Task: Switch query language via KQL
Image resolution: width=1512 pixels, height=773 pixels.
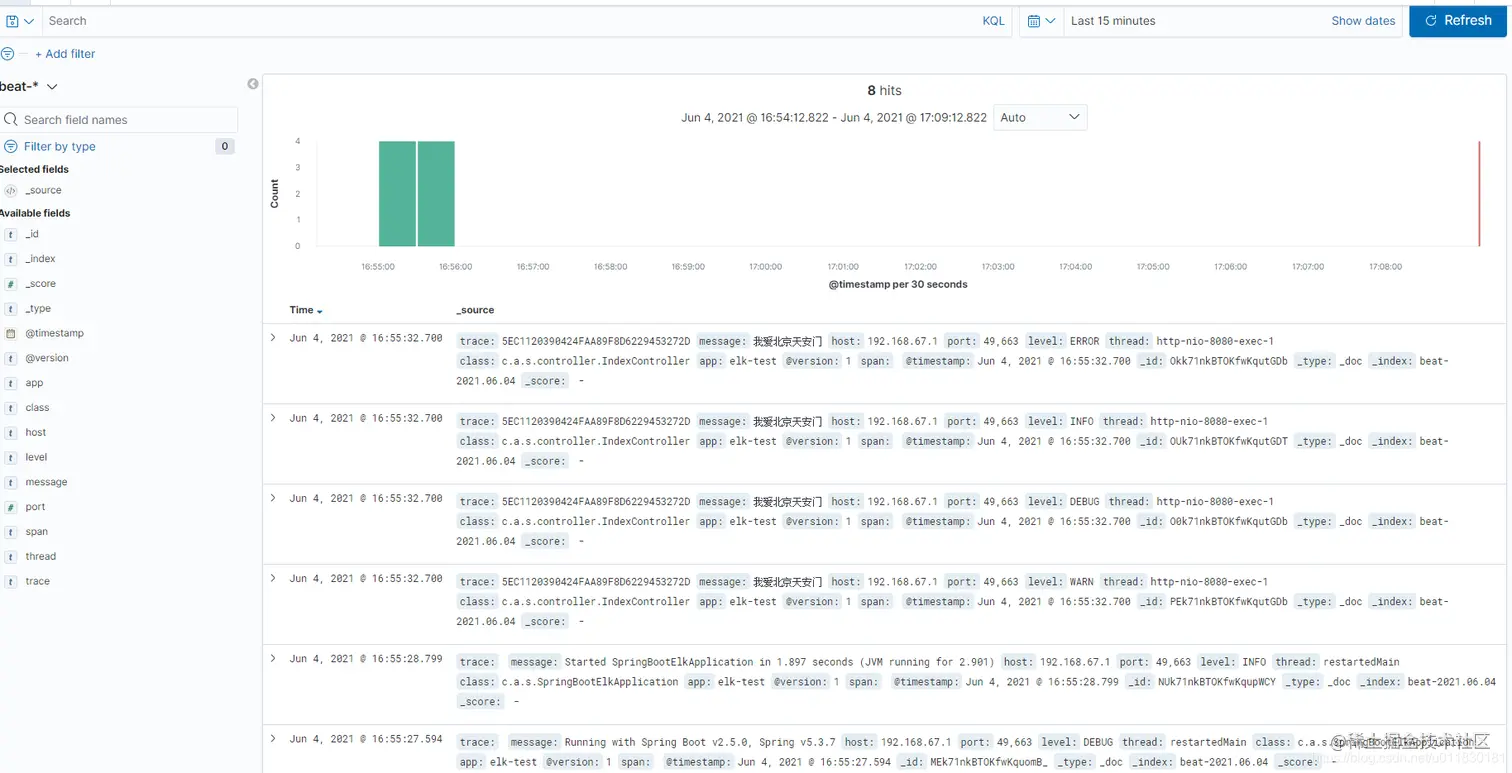Action: pos(993,21)
